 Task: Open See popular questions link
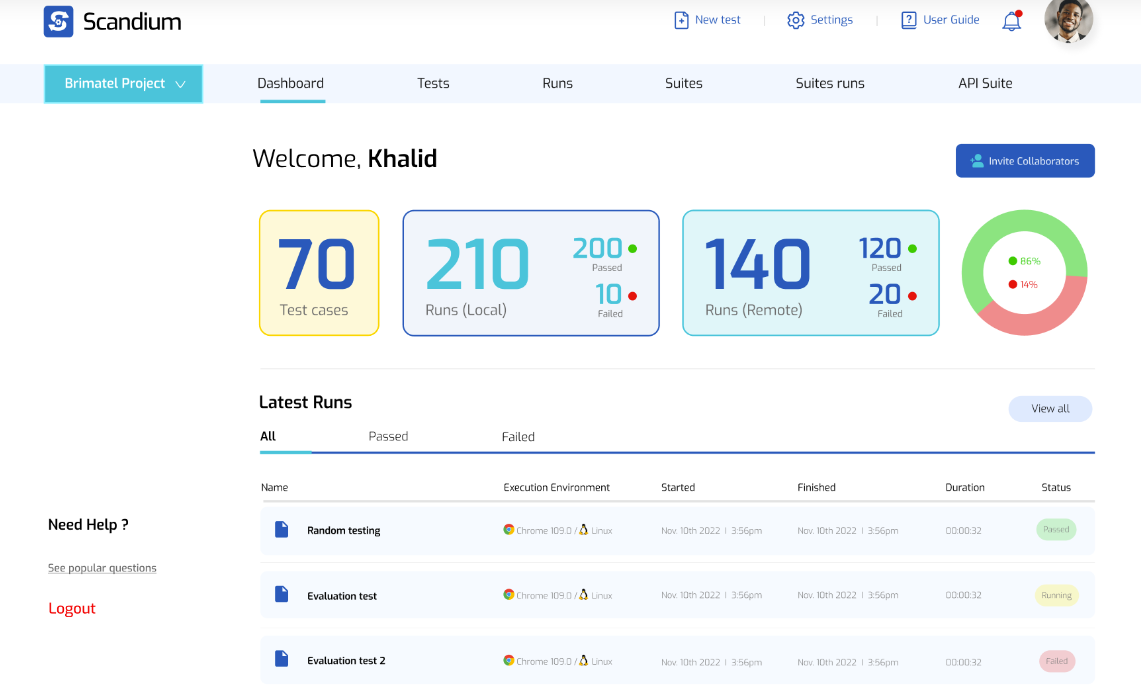[102, 567]
